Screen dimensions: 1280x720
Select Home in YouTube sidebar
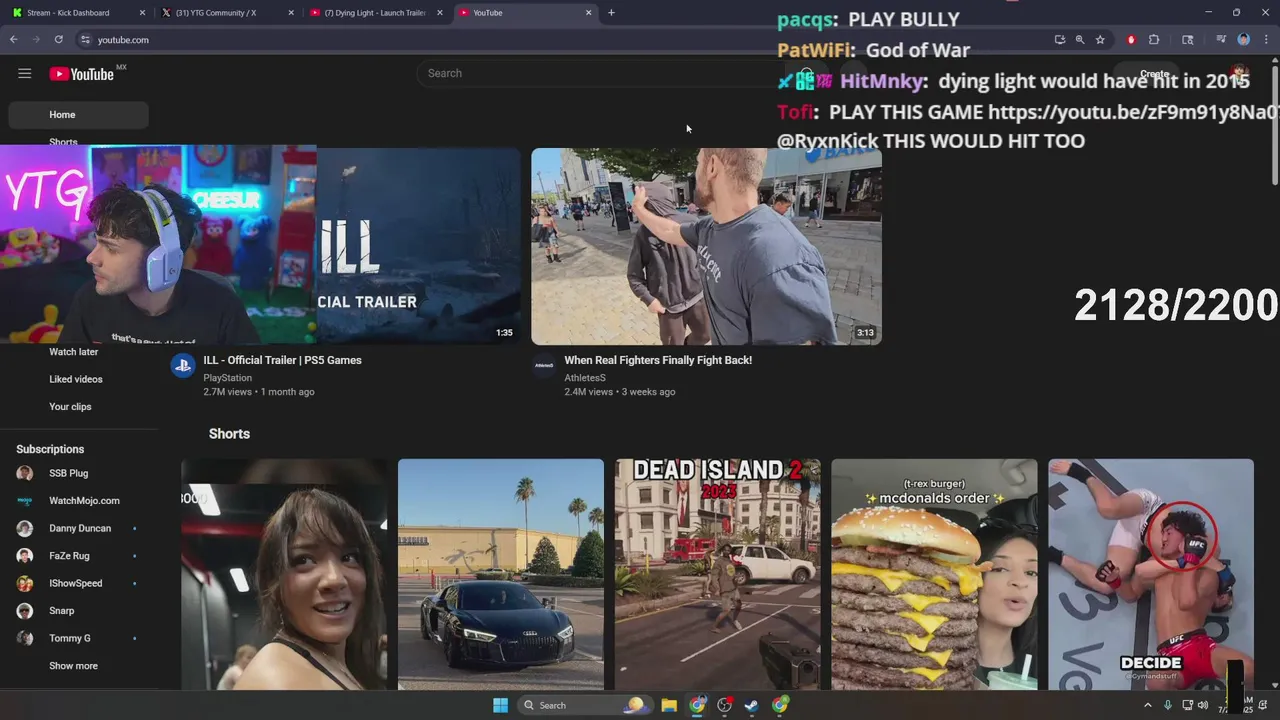(x=78, y=115)
